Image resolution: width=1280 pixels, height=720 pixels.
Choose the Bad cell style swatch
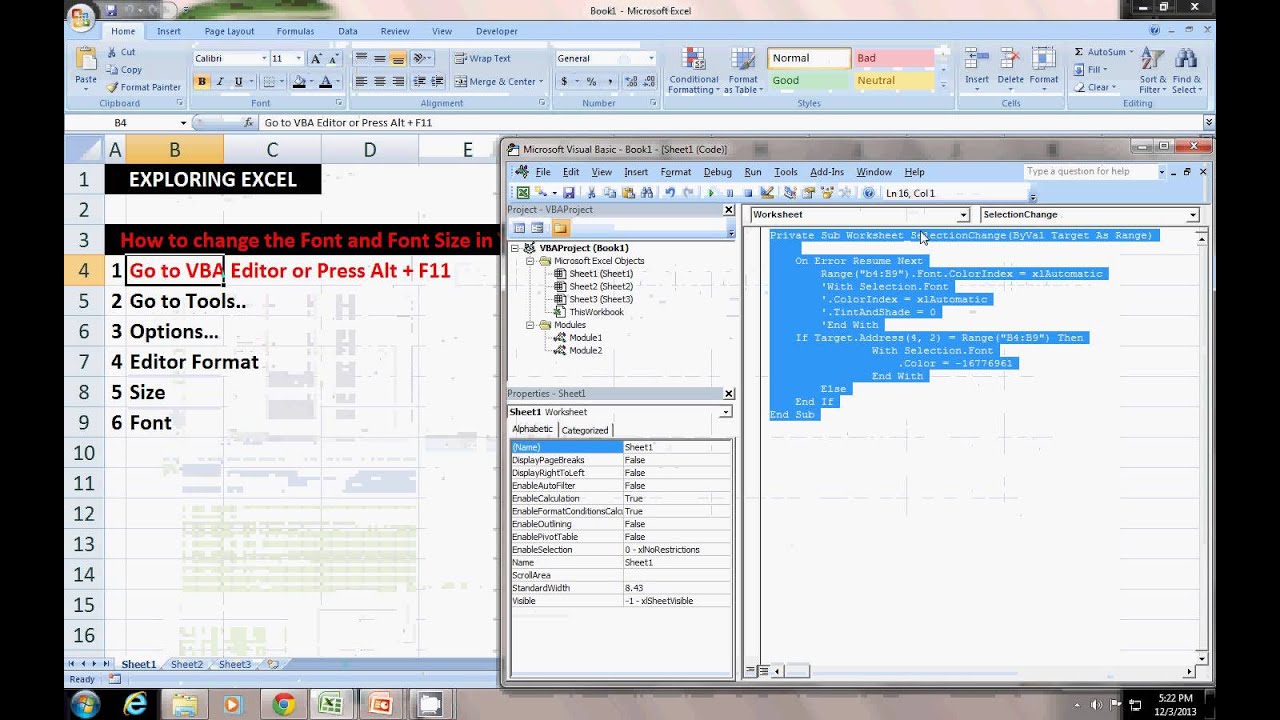pyautogui.click(x=893, y=58)
